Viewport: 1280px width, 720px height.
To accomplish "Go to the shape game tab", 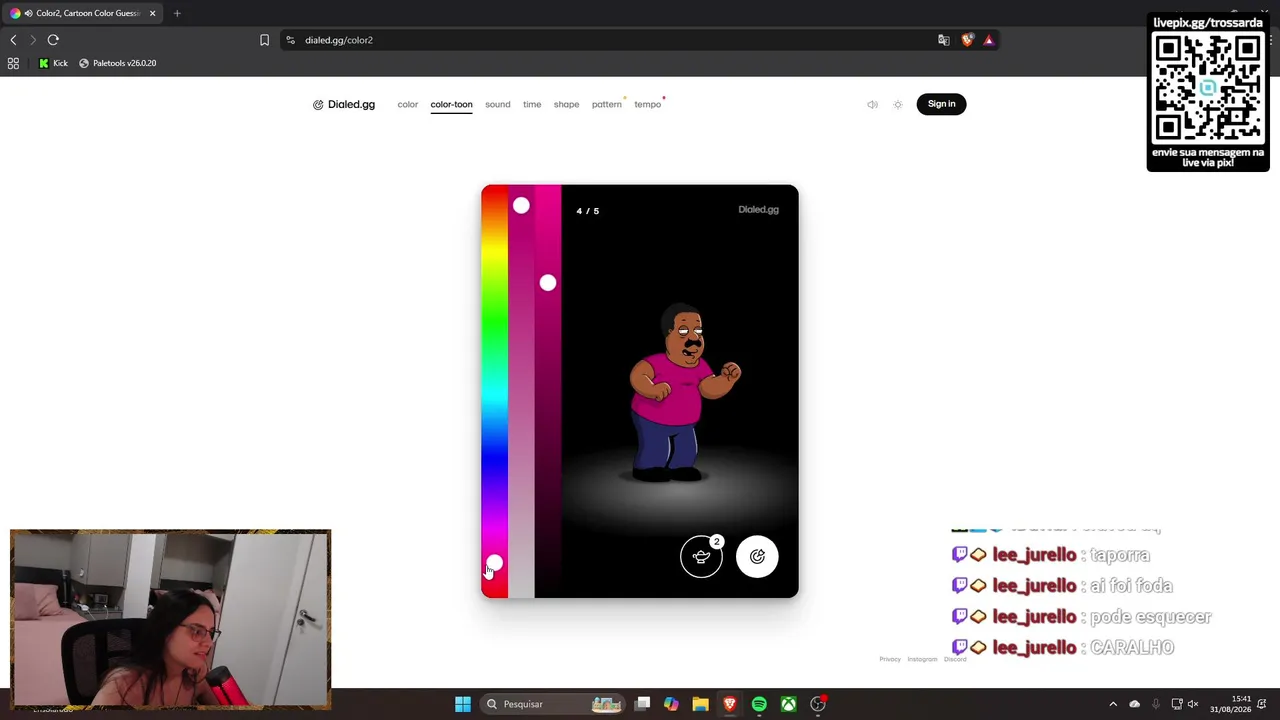I will (566, 104).
